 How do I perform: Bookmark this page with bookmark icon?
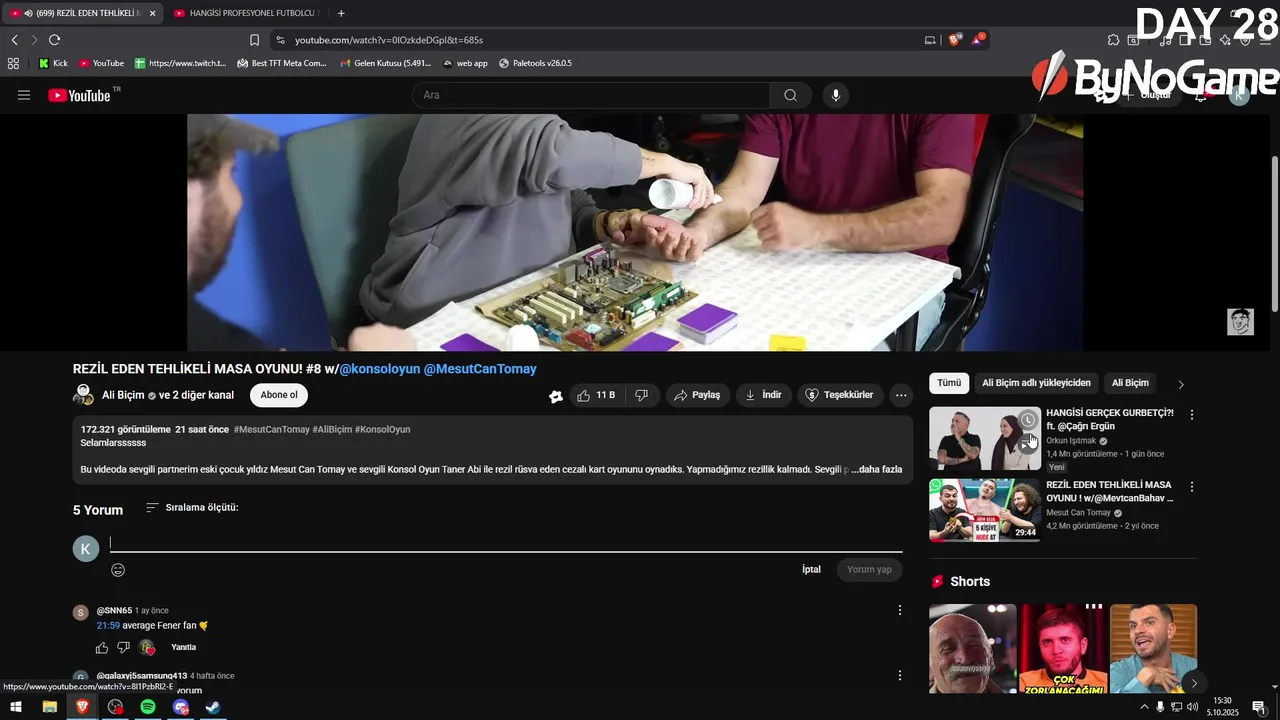pyautogui.click(x=254, y=40)
